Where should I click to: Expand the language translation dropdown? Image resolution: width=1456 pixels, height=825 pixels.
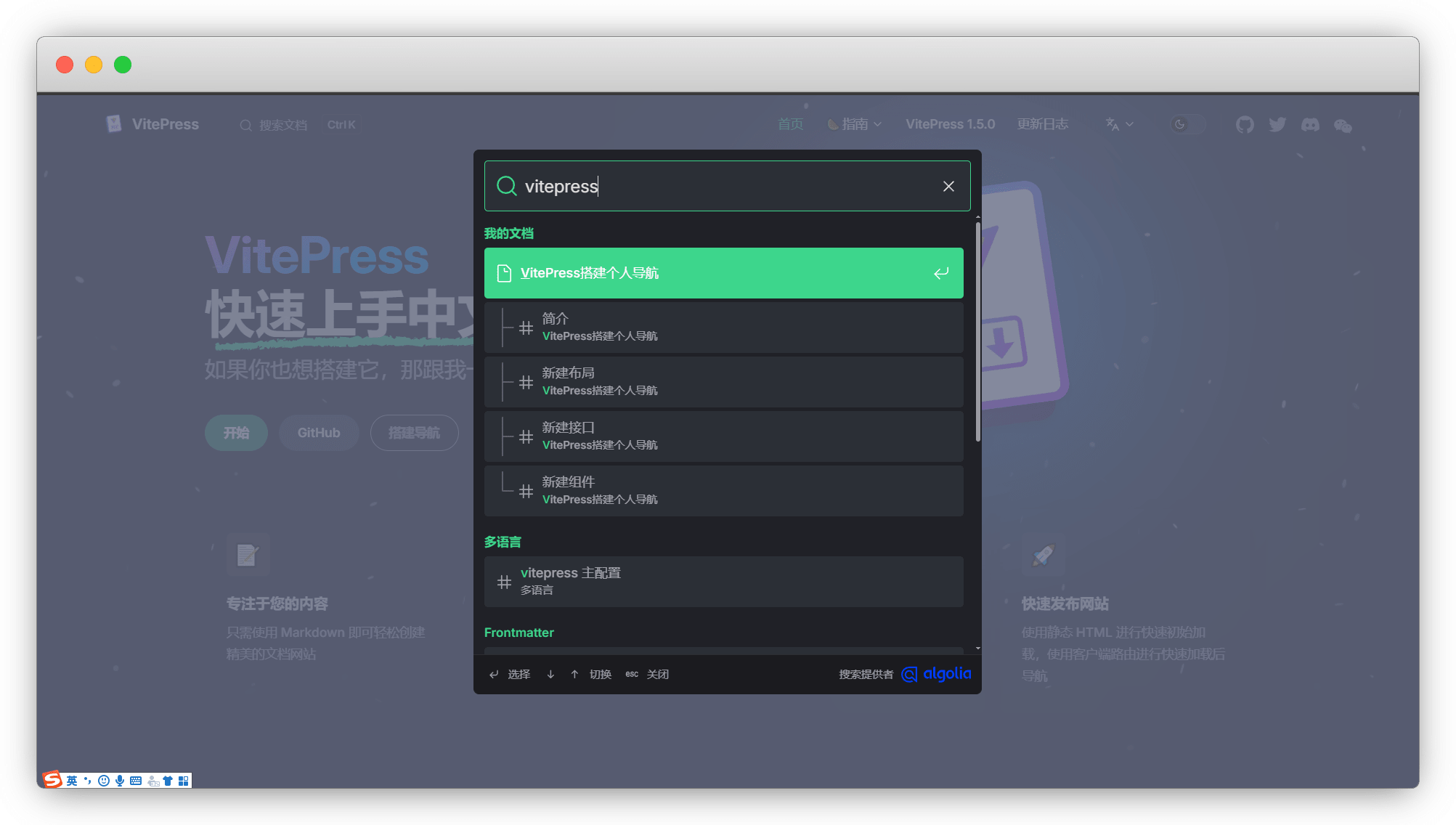(x=1119, y=124)
